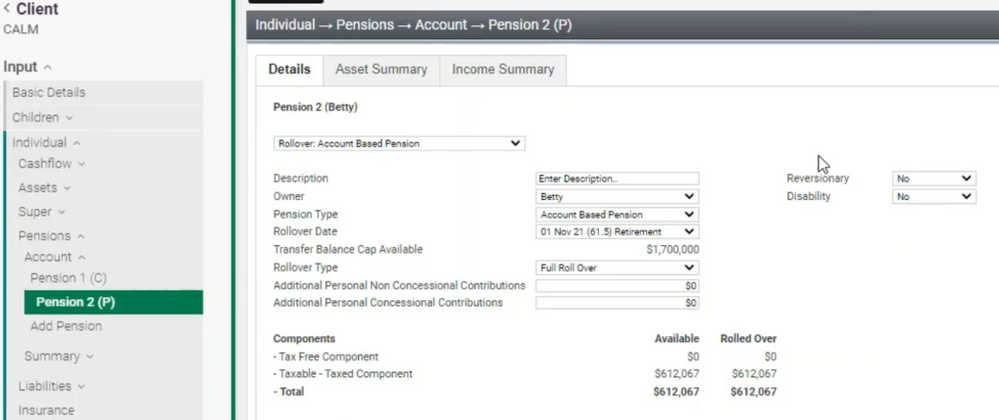Expand the Cashflow submenu
Image resolution: width=999 pixels, height=420 pixels.
pyautogui.click(x=52, y=163)
